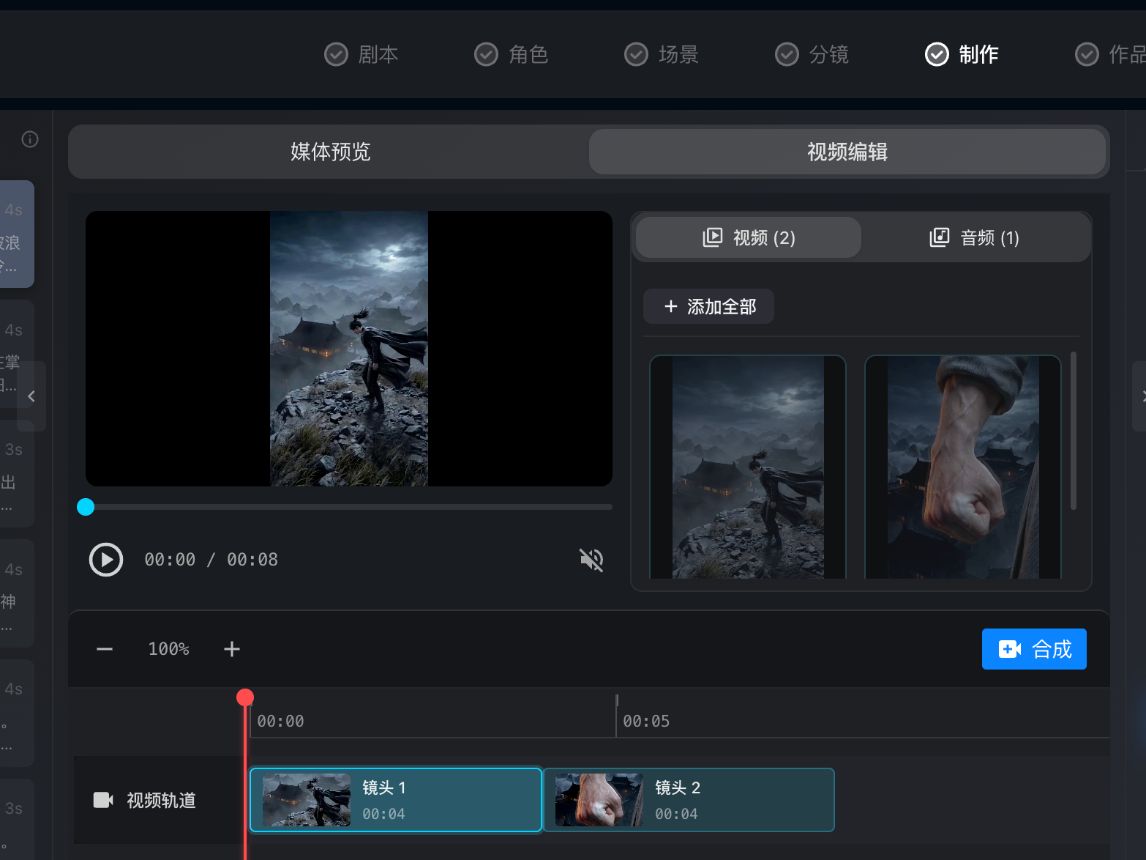Viewport: 1146px width, 860px height.
Task: Click the checkmark beside 分镜 step
Action: 786,54
